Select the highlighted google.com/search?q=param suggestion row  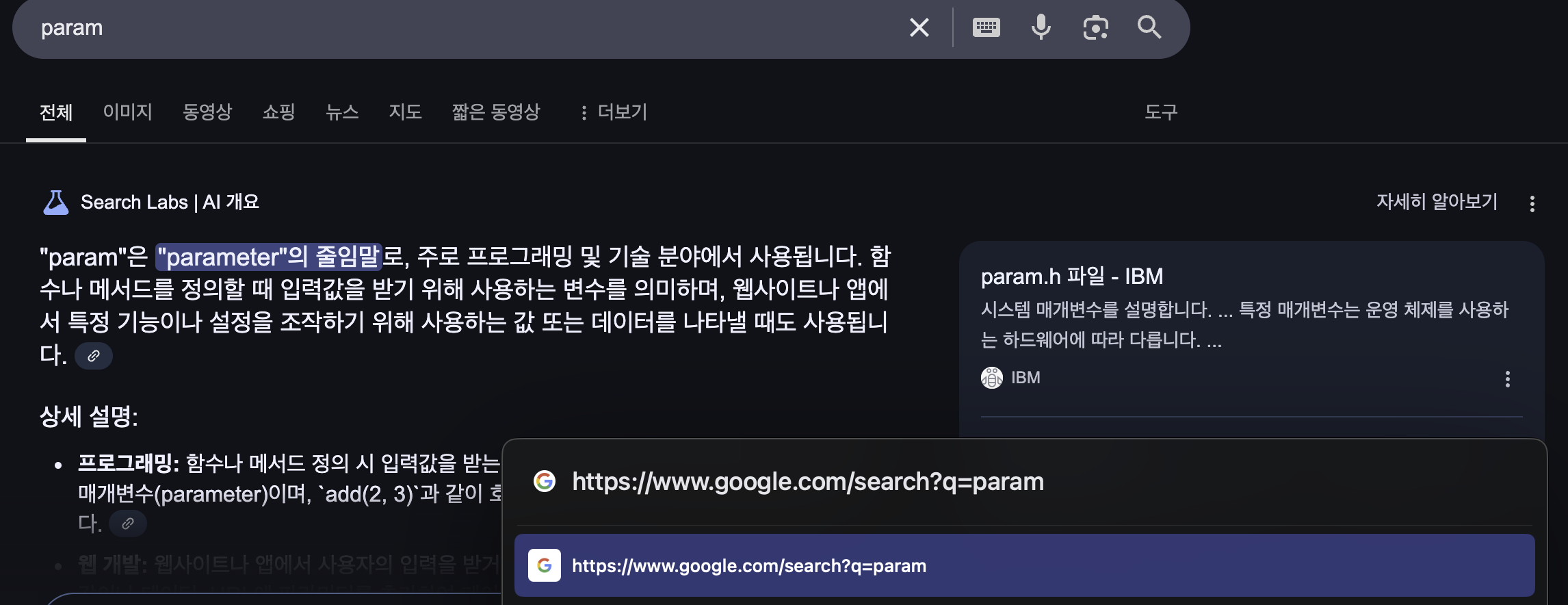point(1025,565)
